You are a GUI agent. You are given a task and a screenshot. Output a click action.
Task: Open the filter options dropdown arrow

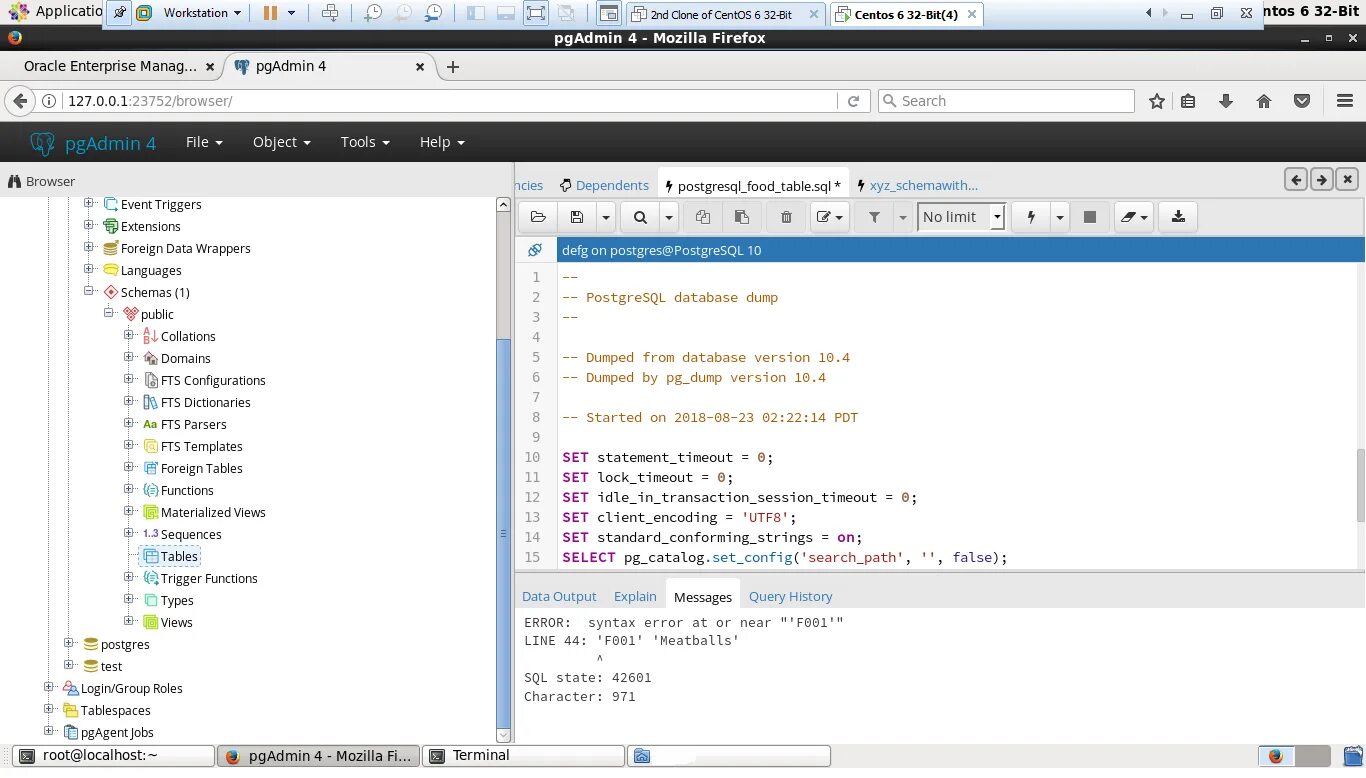click(903, 217)
